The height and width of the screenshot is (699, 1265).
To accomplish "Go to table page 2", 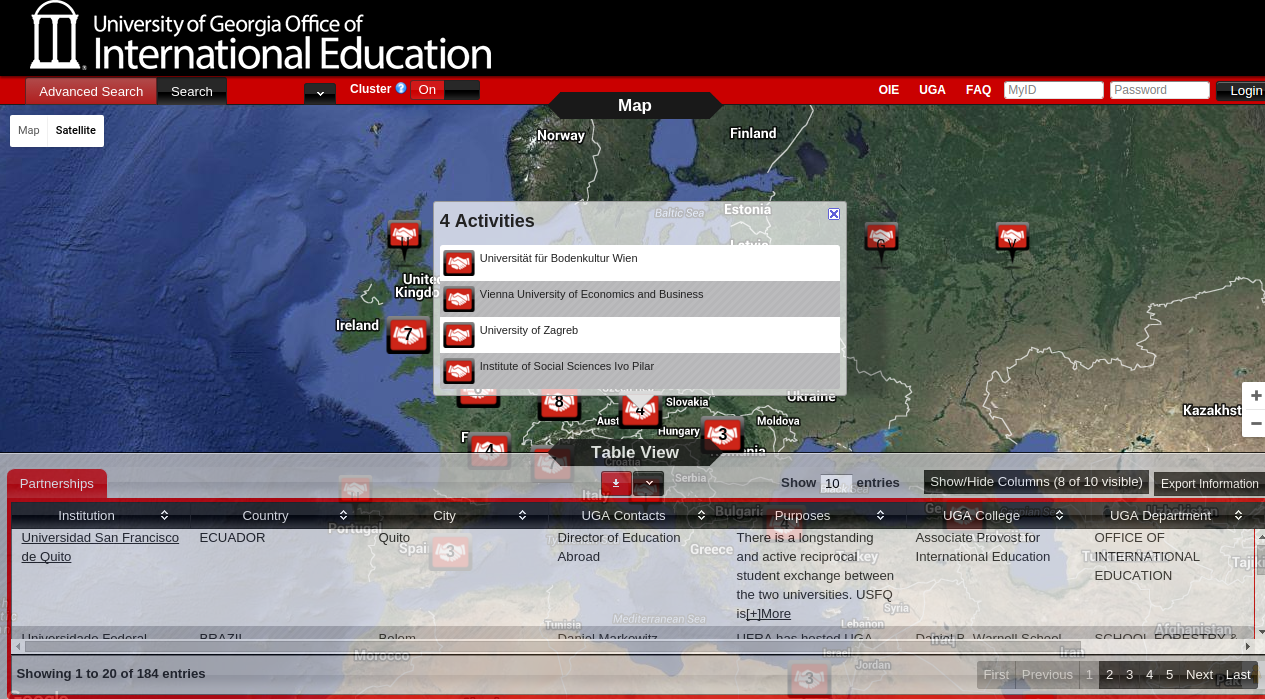I will [1109, 675].
